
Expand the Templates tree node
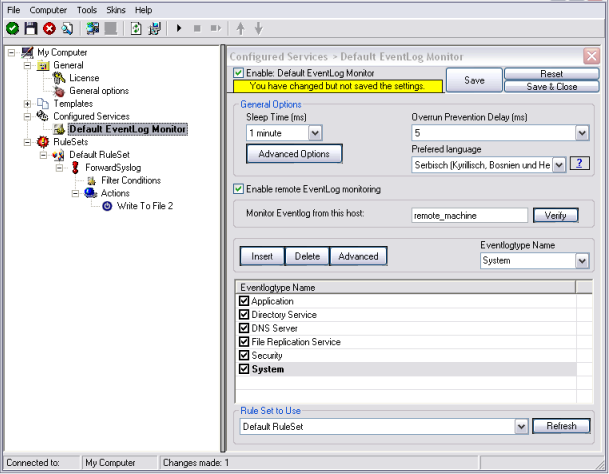(x=28, y=104)
